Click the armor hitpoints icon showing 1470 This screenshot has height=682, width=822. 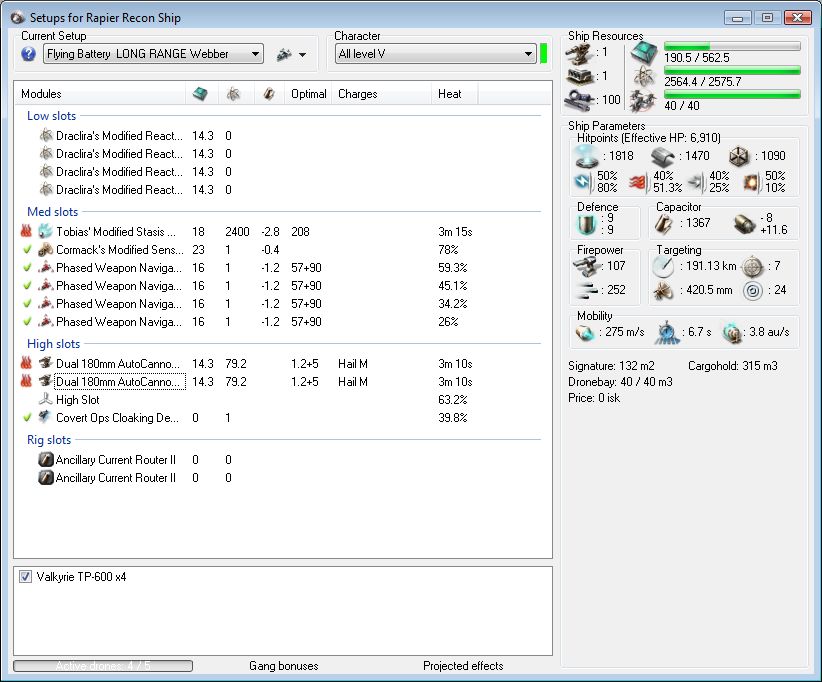click(663, 156)
